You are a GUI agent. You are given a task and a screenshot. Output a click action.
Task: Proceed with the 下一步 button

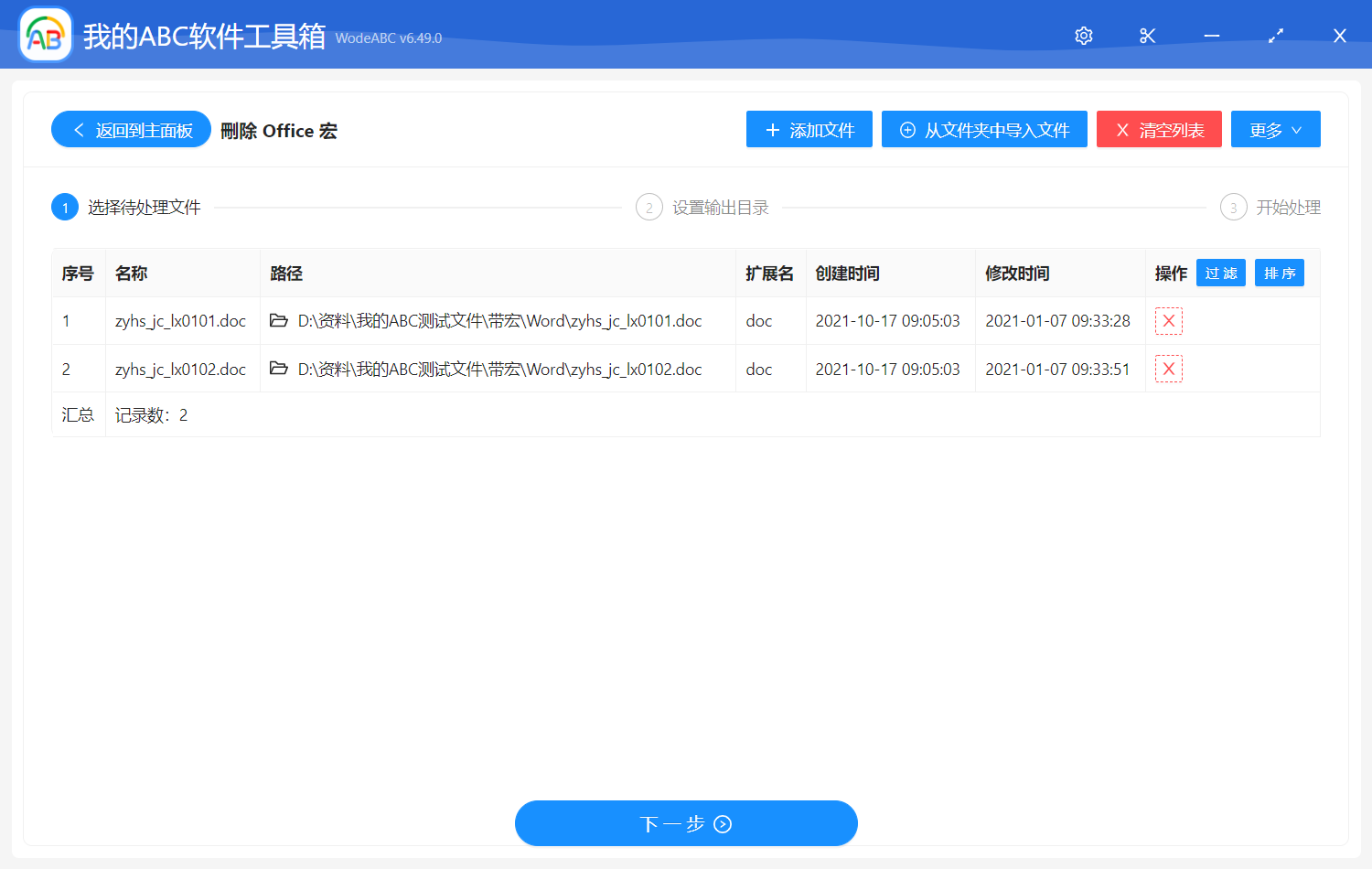coord(686,823)
